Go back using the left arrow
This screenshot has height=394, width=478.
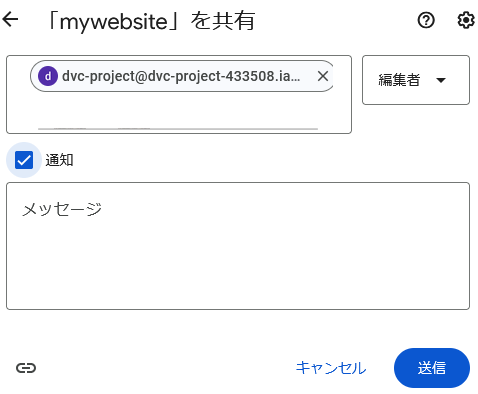(10, 19)
